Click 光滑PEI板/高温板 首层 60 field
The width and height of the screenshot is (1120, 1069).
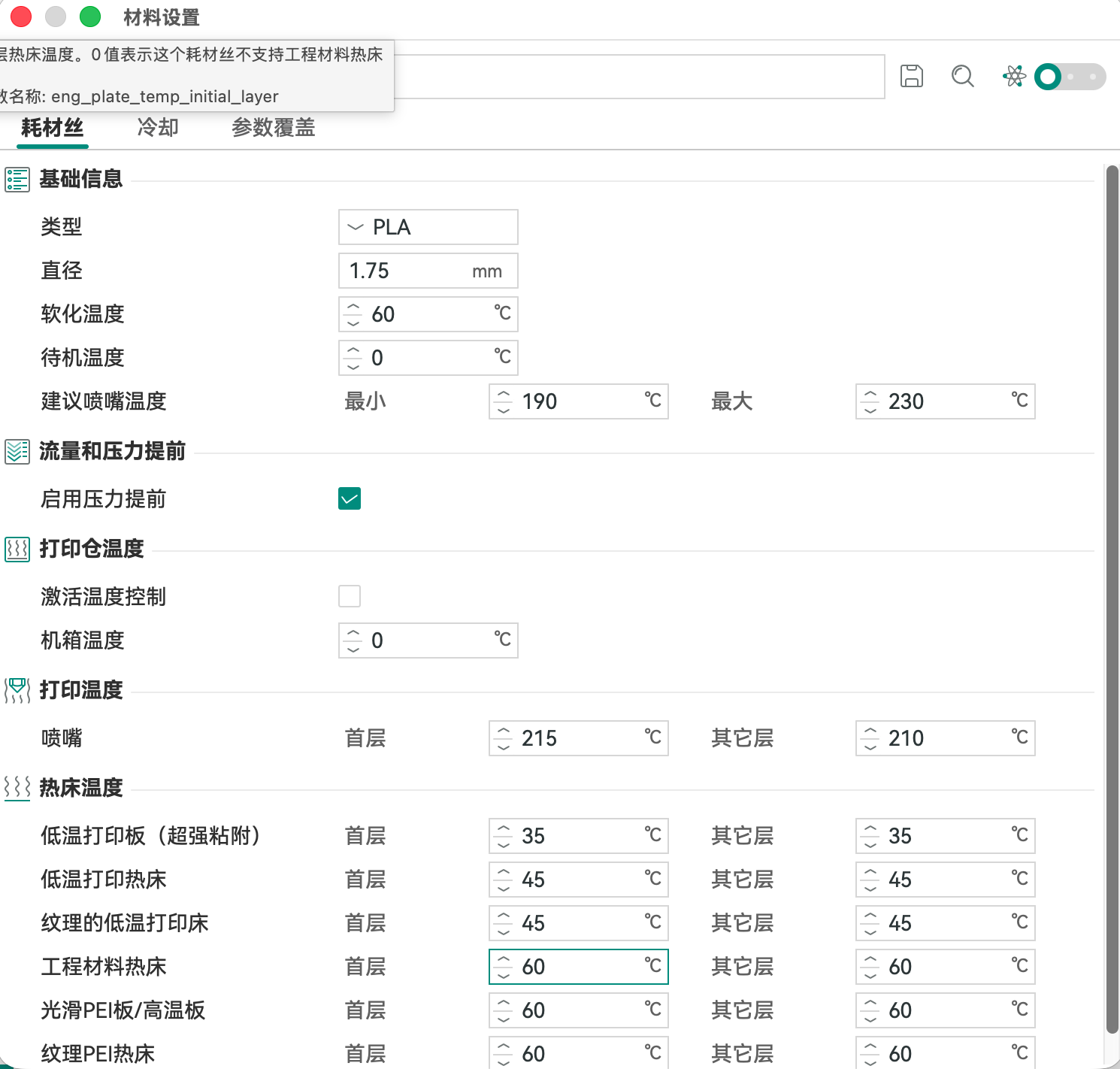[x=579, y=1010]
